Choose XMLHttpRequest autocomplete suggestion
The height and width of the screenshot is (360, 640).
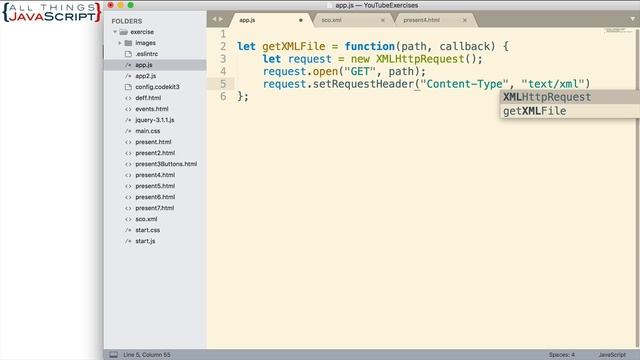point(570,97)
